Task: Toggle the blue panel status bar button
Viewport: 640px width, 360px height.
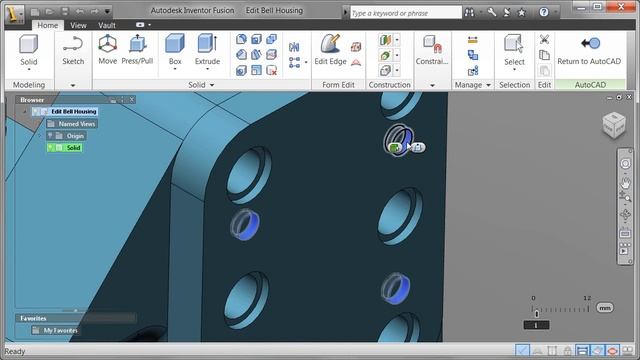Action: [x=582, y=351]
